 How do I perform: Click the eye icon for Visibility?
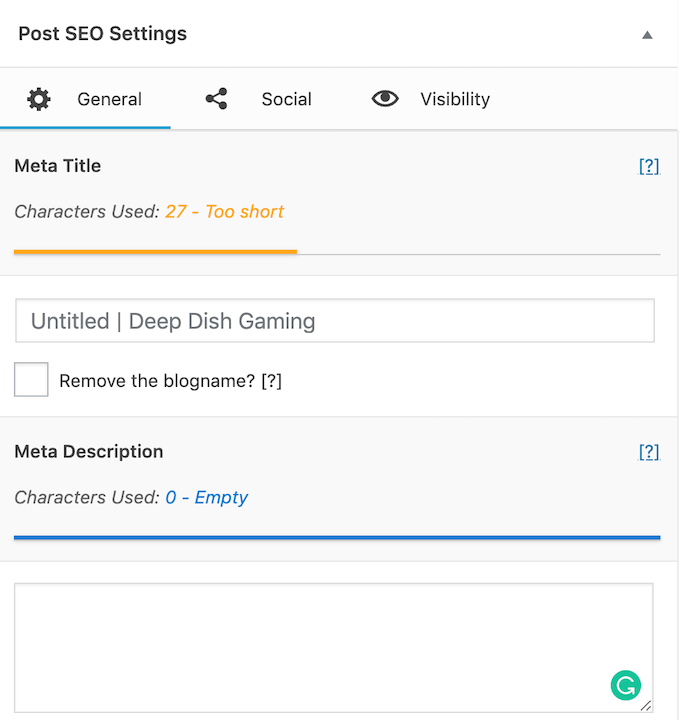pos(385,99)
